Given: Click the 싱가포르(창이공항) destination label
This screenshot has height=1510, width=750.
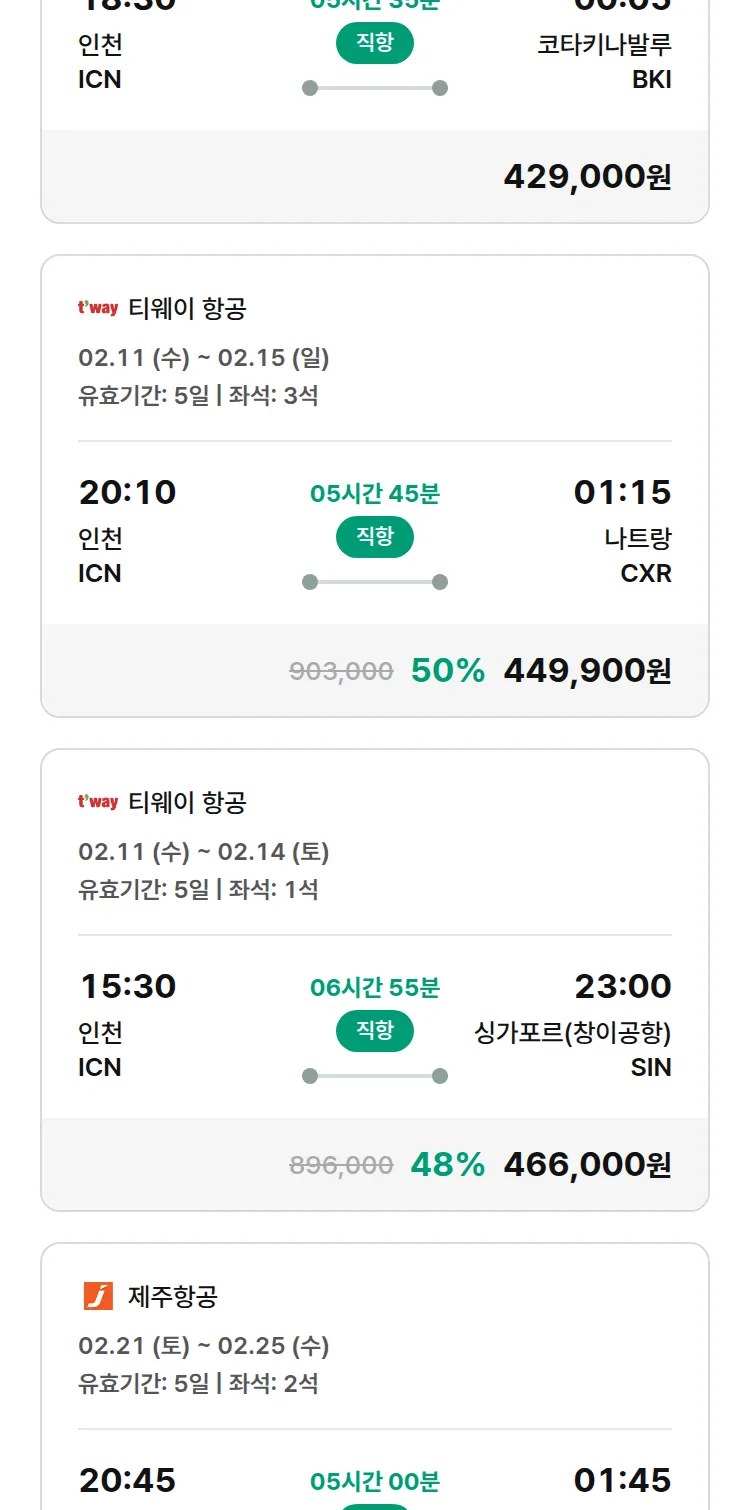Looking at the screenshot, I should tap(572, 1033).
